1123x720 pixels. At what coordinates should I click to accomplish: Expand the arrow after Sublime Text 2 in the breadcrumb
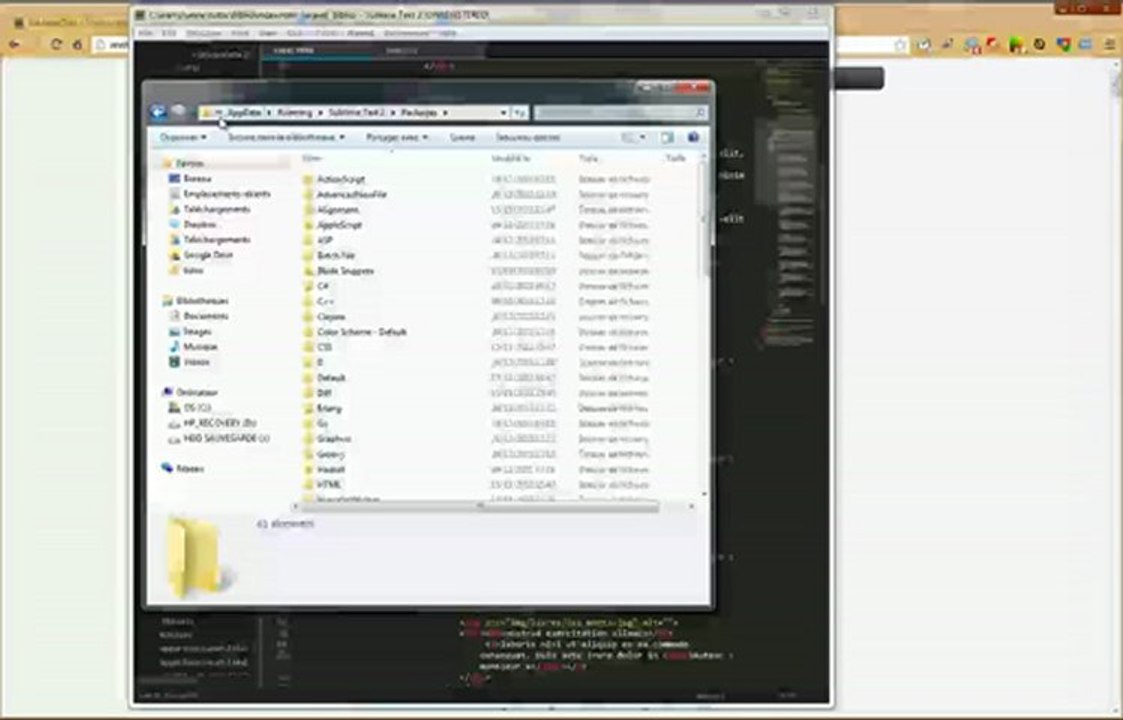393,112
